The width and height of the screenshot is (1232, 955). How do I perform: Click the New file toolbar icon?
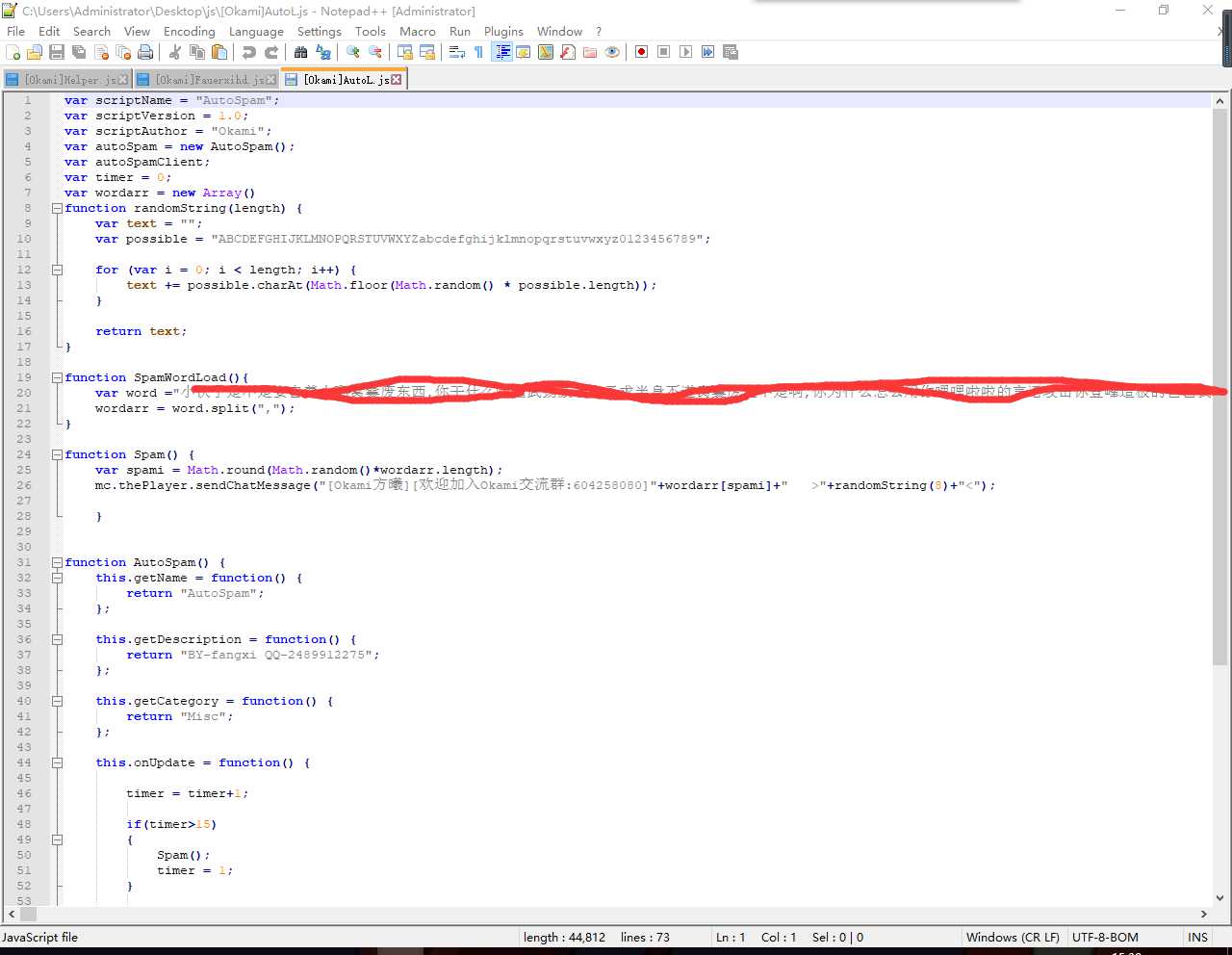[13, 52]
